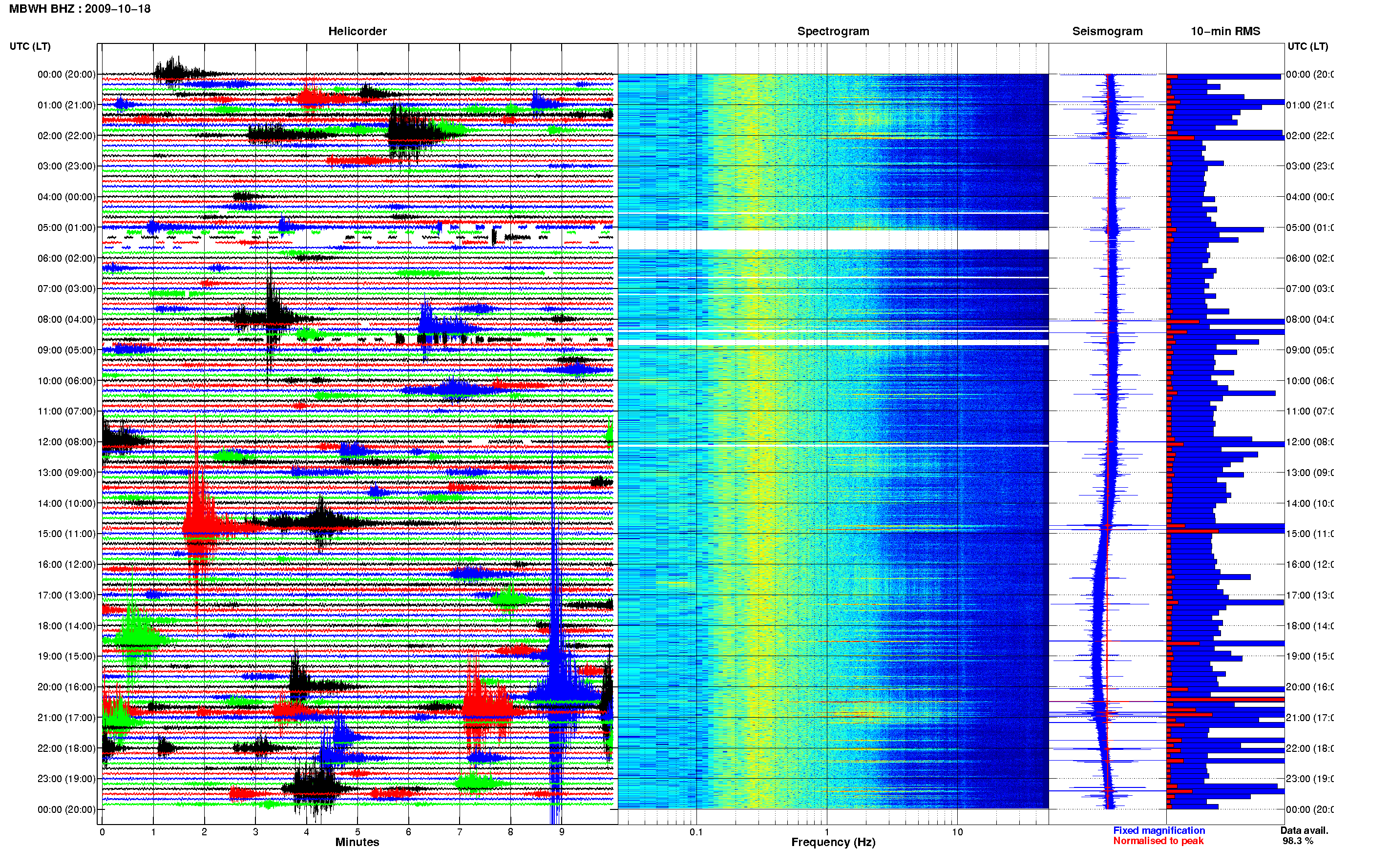Click 'UTC (LT)' header above left time axis
The image size is (1389, 868).
(x=30, y=46)
